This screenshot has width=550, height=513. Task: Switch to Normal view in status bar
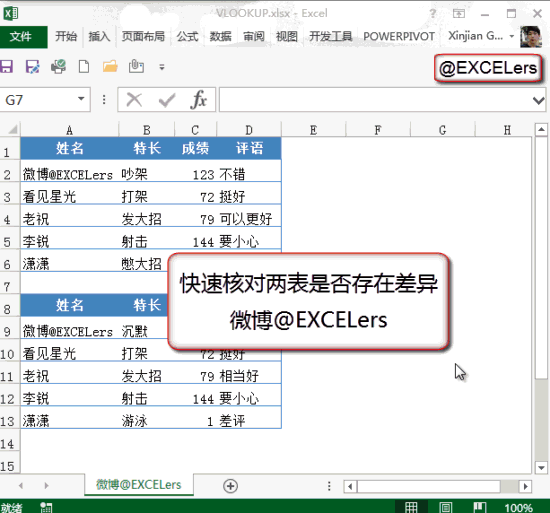(x=411, y=507)
